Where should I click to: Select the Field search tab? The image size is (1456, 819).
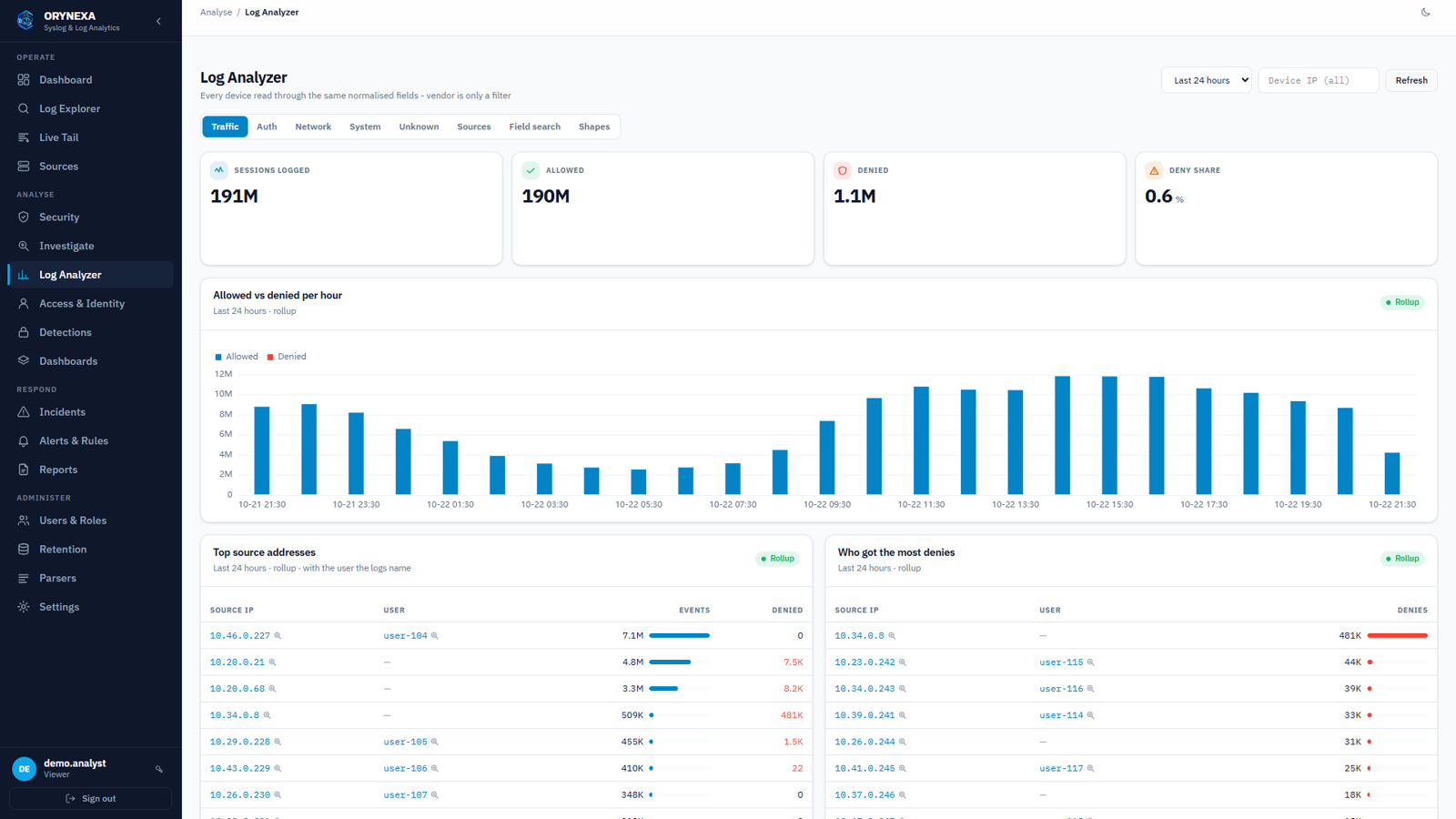point(534,126)
